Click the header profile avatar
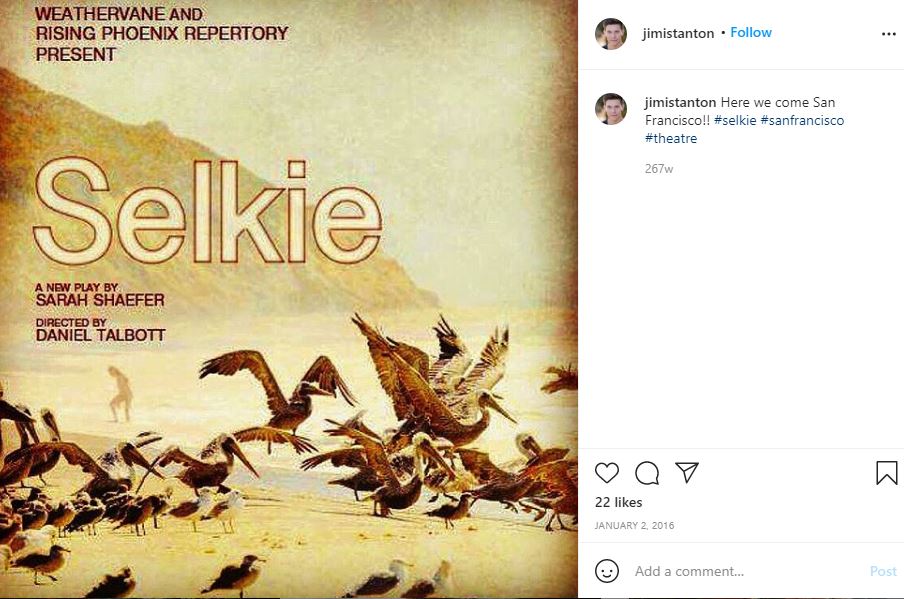This screenshot has height=599, width=904. pos(611,33)
